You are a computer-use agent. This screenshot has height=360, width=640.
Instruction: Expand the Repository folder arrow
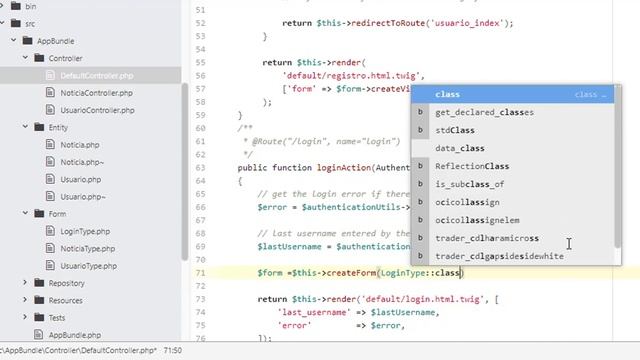[25, 282]
